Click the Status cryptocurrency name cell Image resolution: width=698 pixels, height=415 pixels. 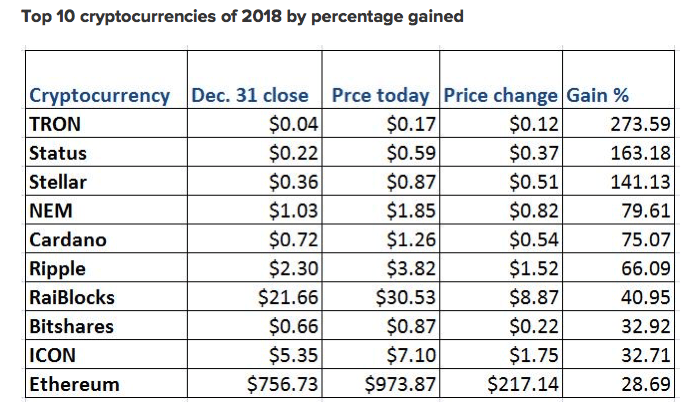(59, 154)
